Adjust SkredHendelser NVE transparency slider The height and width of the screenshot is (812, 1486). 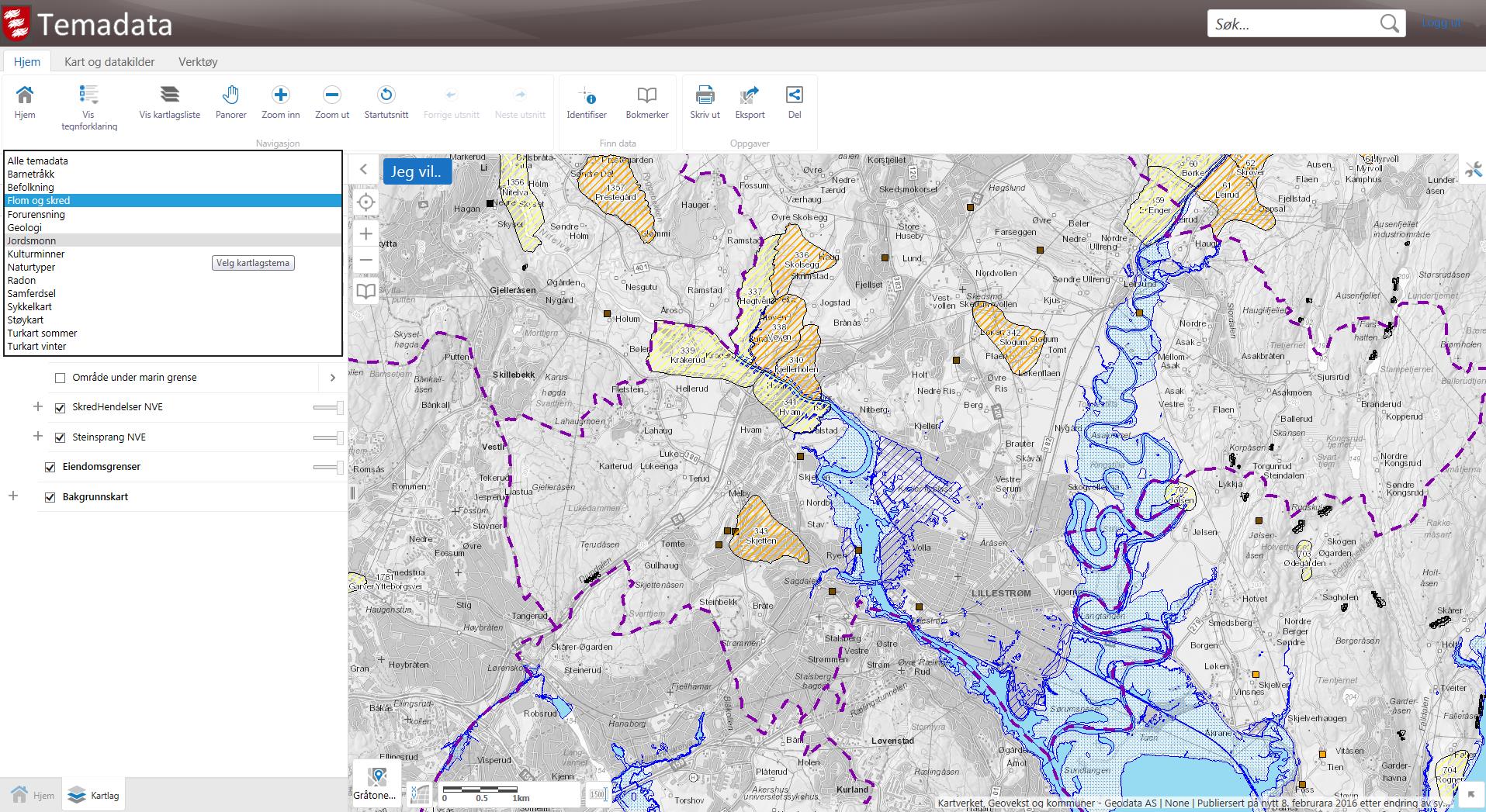[x=328, y=408]
